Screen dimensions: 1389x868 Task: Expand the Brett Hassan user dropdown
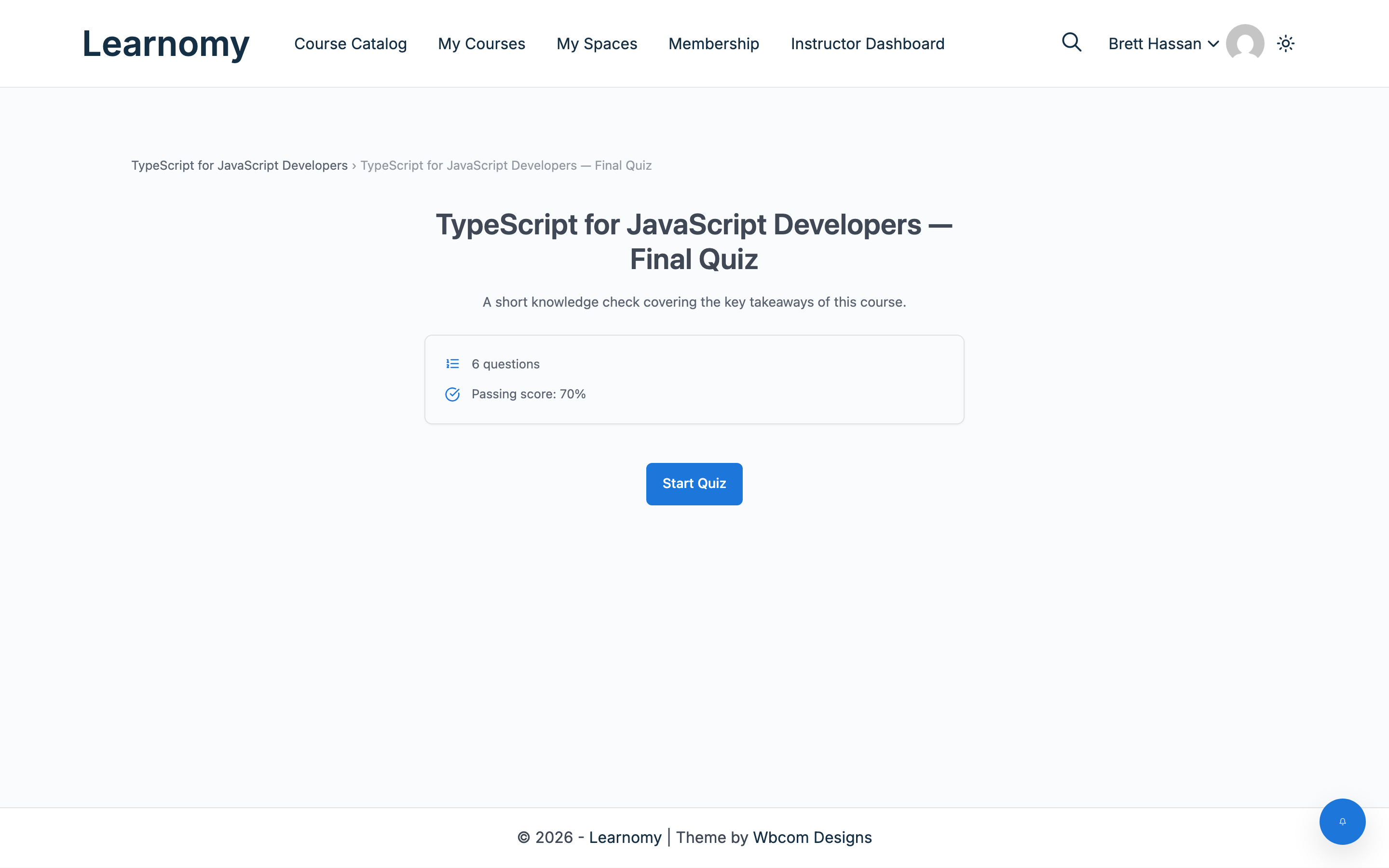(1163, 43)
